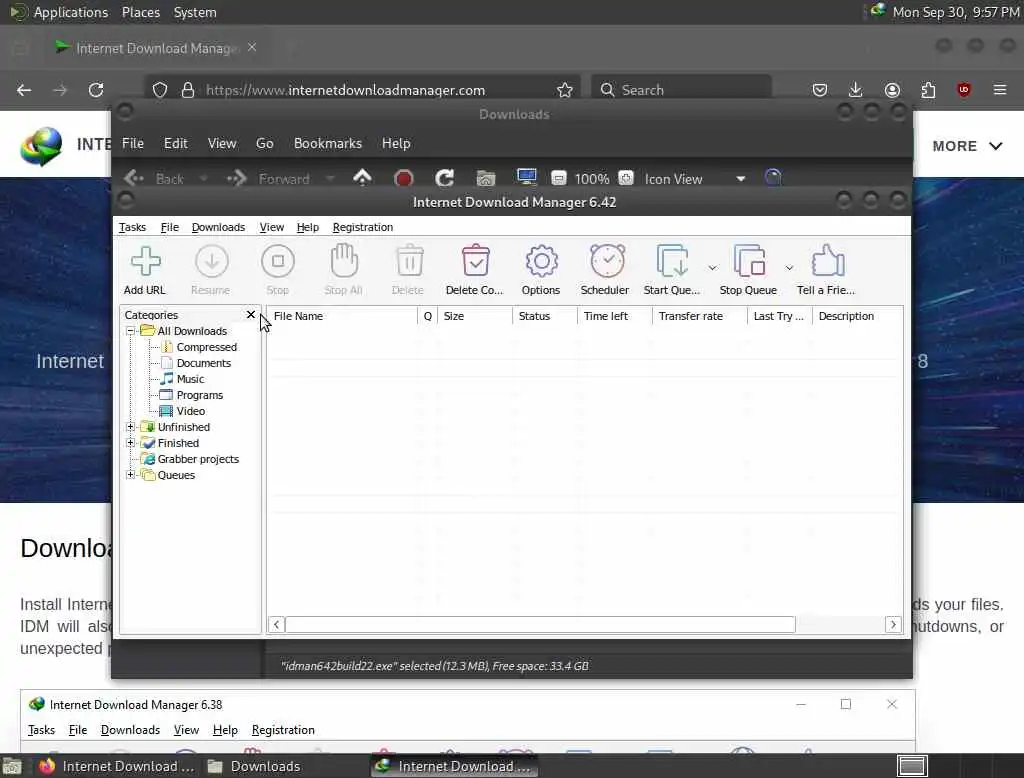Click the horizontal scrollbar left arrow
The width and height of the screenshot is (1024, 778).
coord(276,625)
